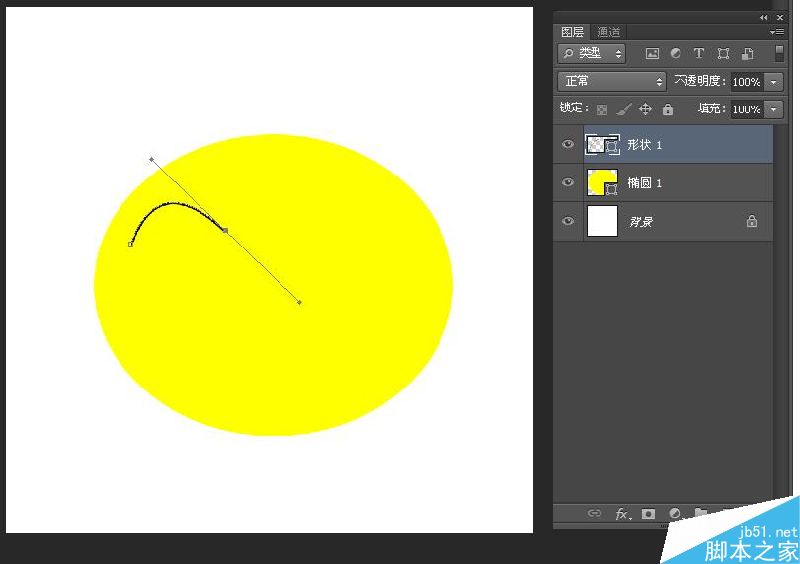This screenshot has width=800, height=564.
Task: Filter layers by pixel image icon
Action: [x=652, y=54]
